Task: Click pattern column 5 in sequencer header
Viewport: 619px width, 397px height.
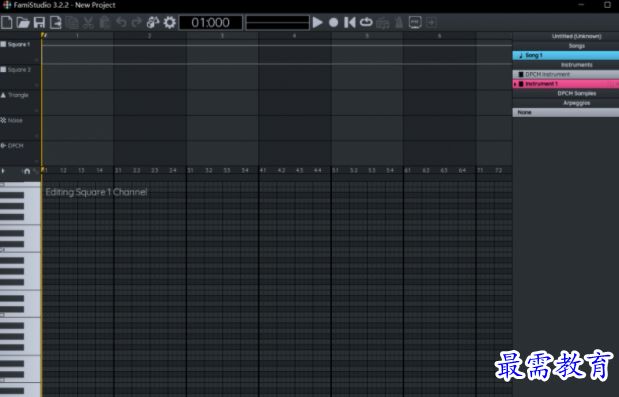Action: point(367,36)
